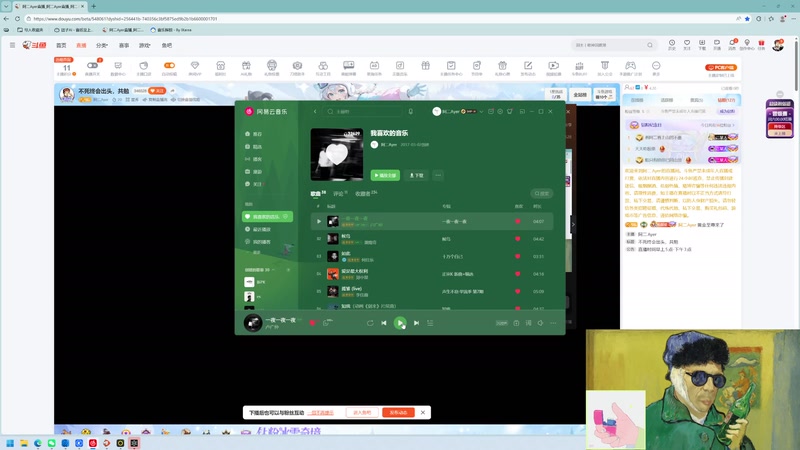
Task: Unlike the current song via heart in player bar
Action: coord(312,322)
